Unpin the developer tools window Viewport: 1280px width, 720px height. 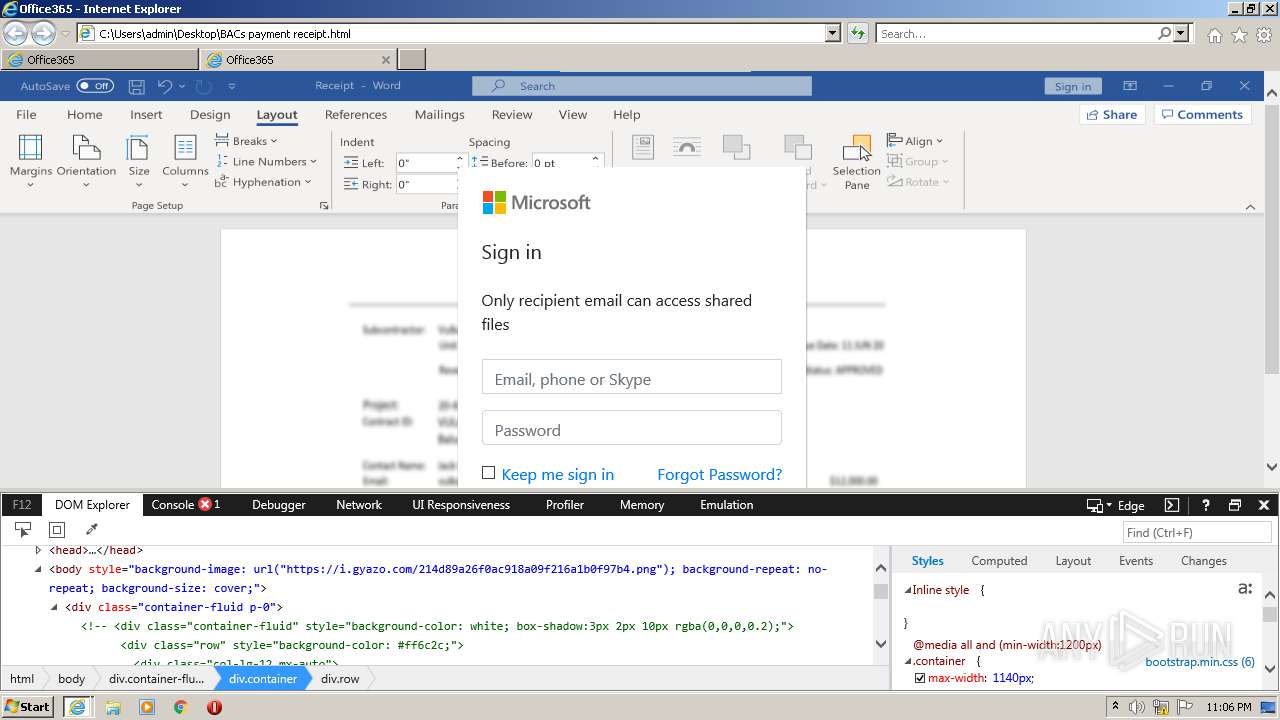click(1235, 505)
